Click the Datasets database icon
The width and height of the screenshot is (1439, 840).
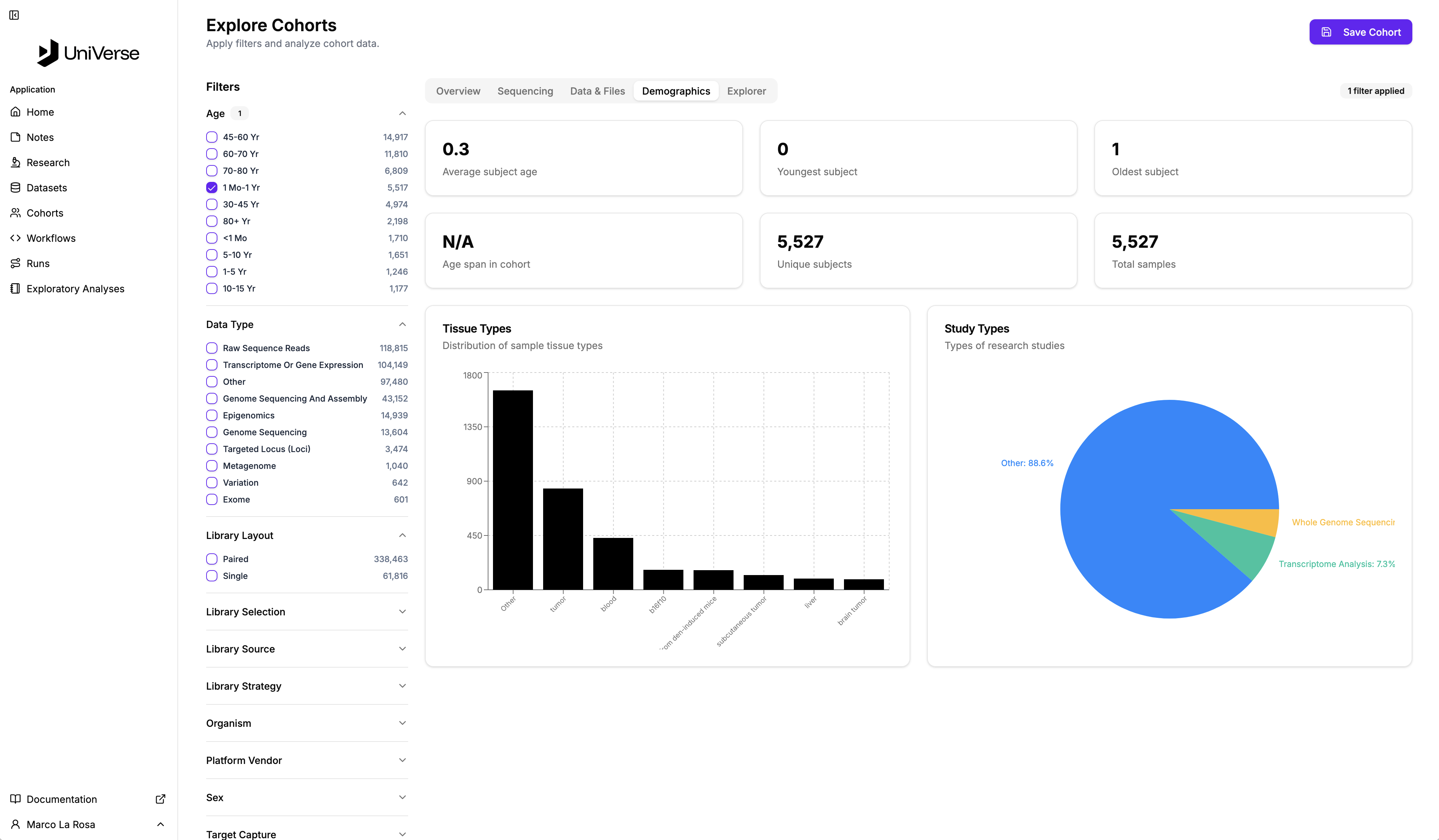coord(15,188)
